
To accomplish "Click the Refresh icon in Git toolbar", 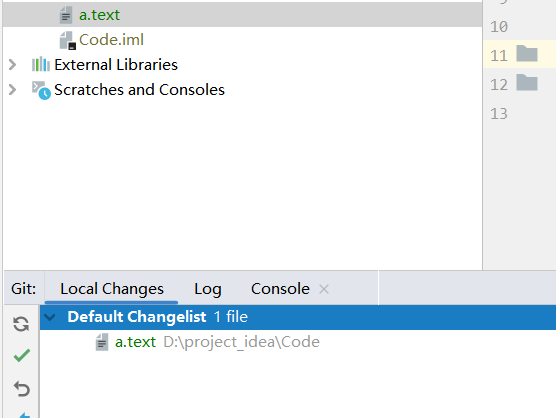I will (x=21, y=324).
